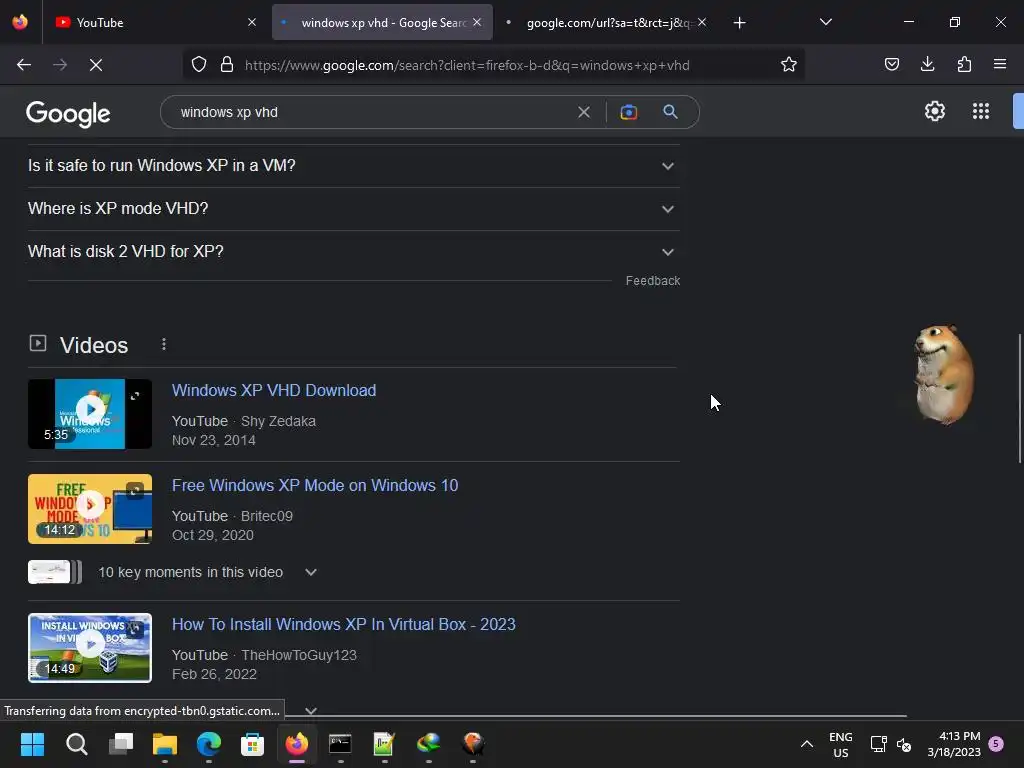Click the Feedback link
Viewport: 1024px width, 768px height.
652,281
